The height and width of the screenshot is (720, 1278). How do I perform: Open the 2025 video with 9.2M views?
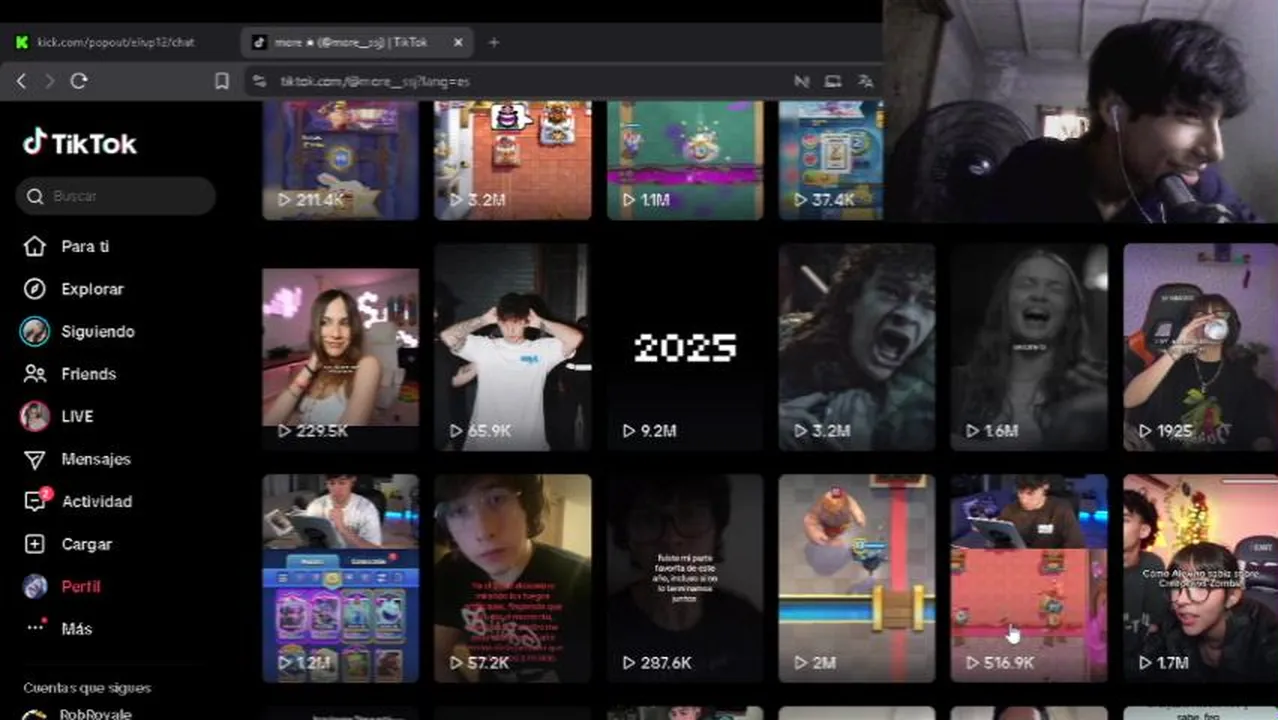point(685,347)
